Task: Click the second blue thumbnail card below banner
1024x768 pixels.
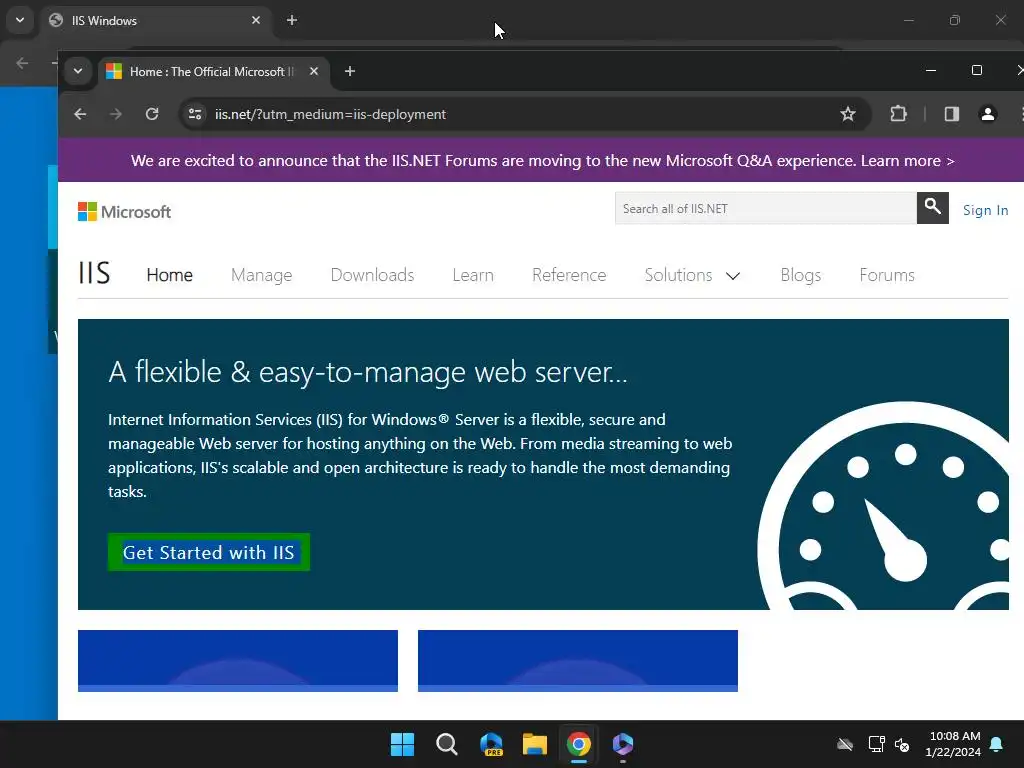Action: click(578, 660)
